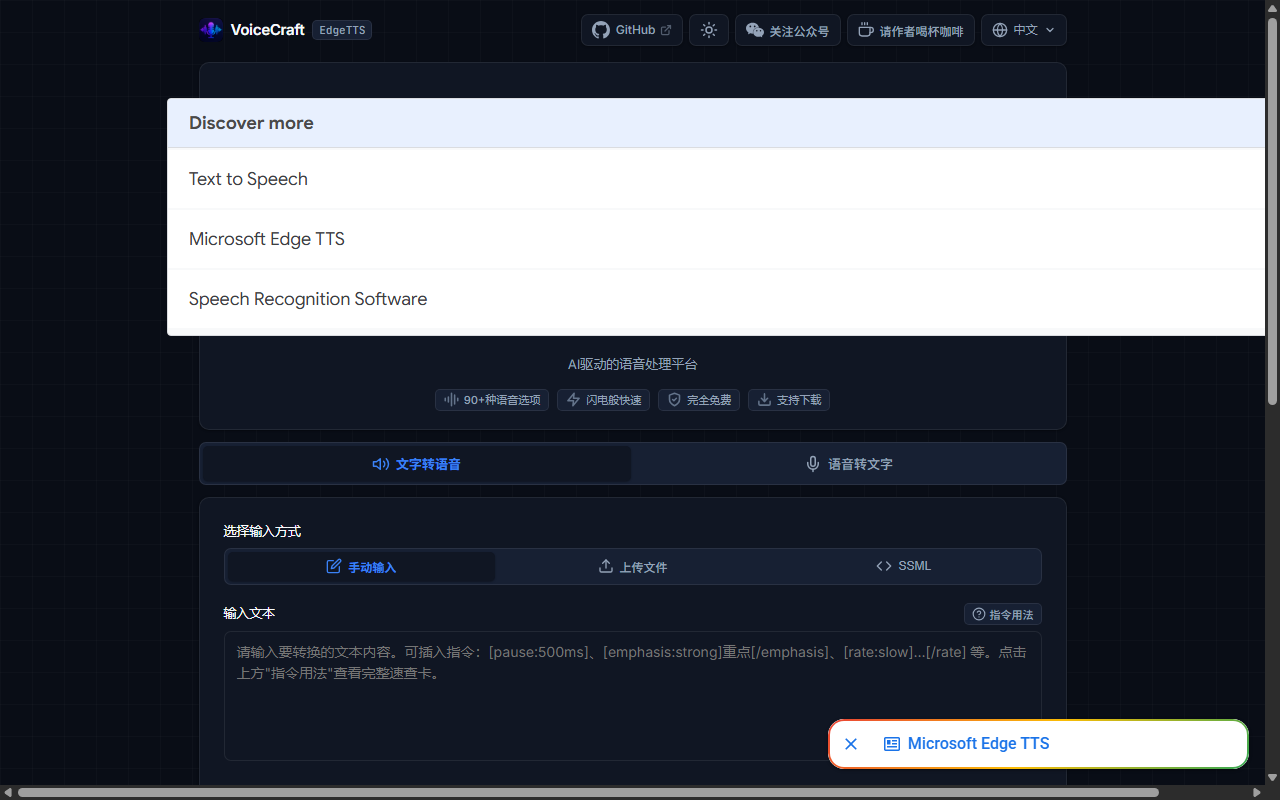Toggle the light/dark theme sun icon
This screenshot has width=1280, height=800.
click(709, 30)
